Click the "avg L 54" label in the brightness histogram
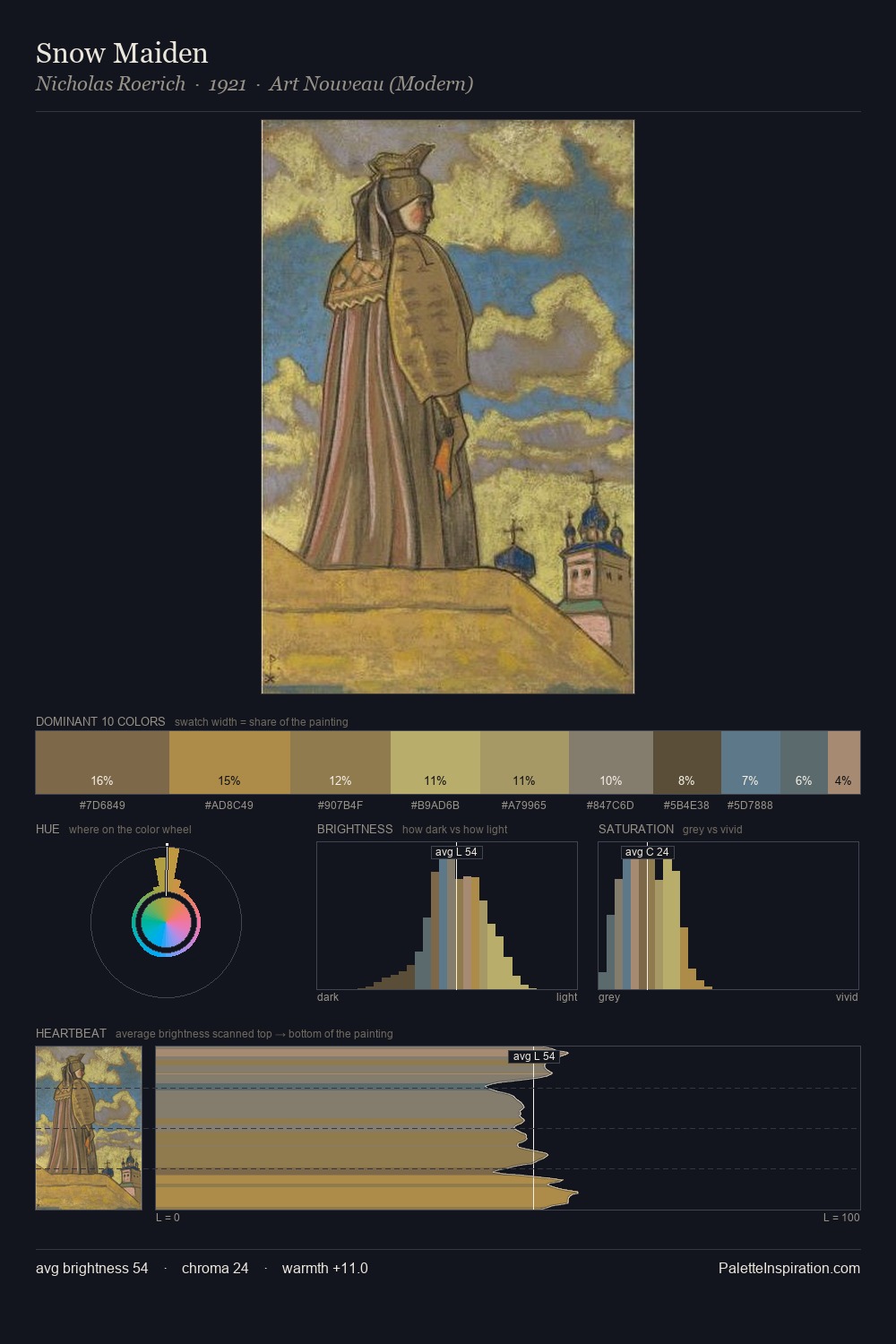This screenshot has height=1344, width=896. [456, 851]
